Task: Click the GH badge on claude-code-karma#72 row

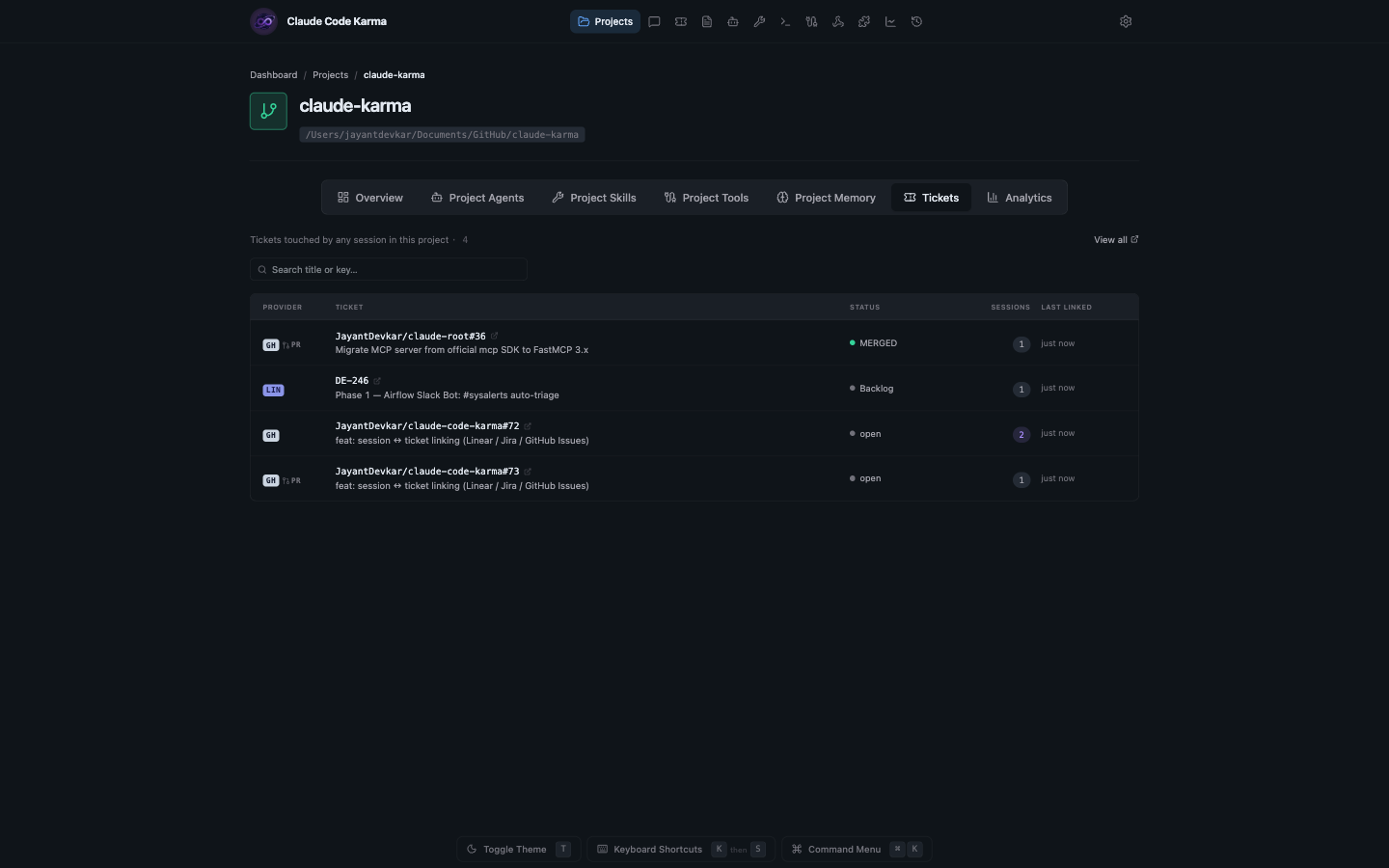Action: click(271, 435)
